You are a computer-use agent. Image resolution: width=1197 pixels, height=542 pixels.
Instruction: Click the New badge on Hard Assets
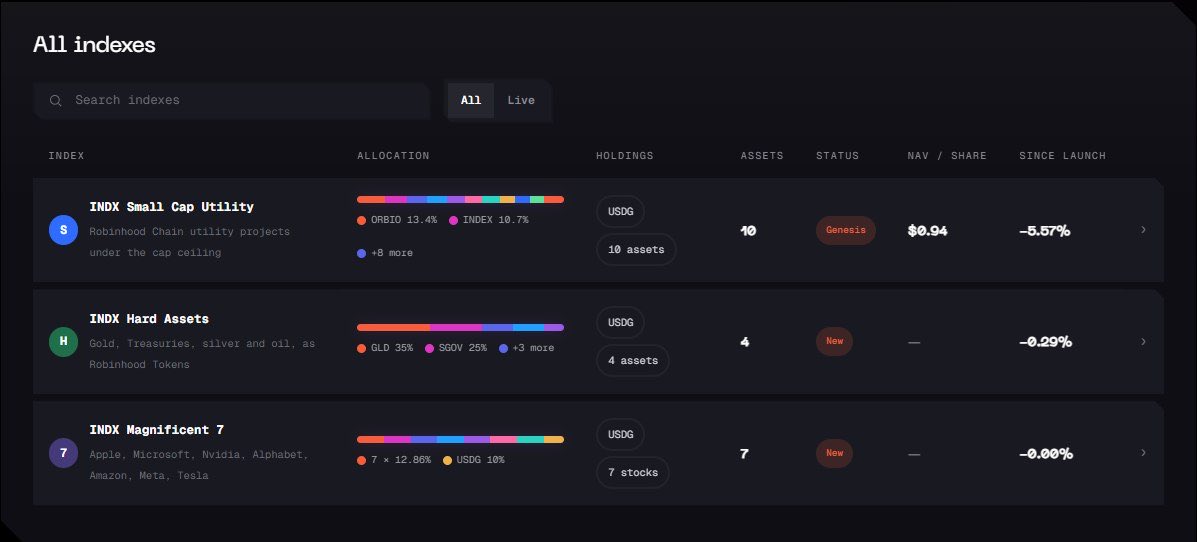coord(834,341)
